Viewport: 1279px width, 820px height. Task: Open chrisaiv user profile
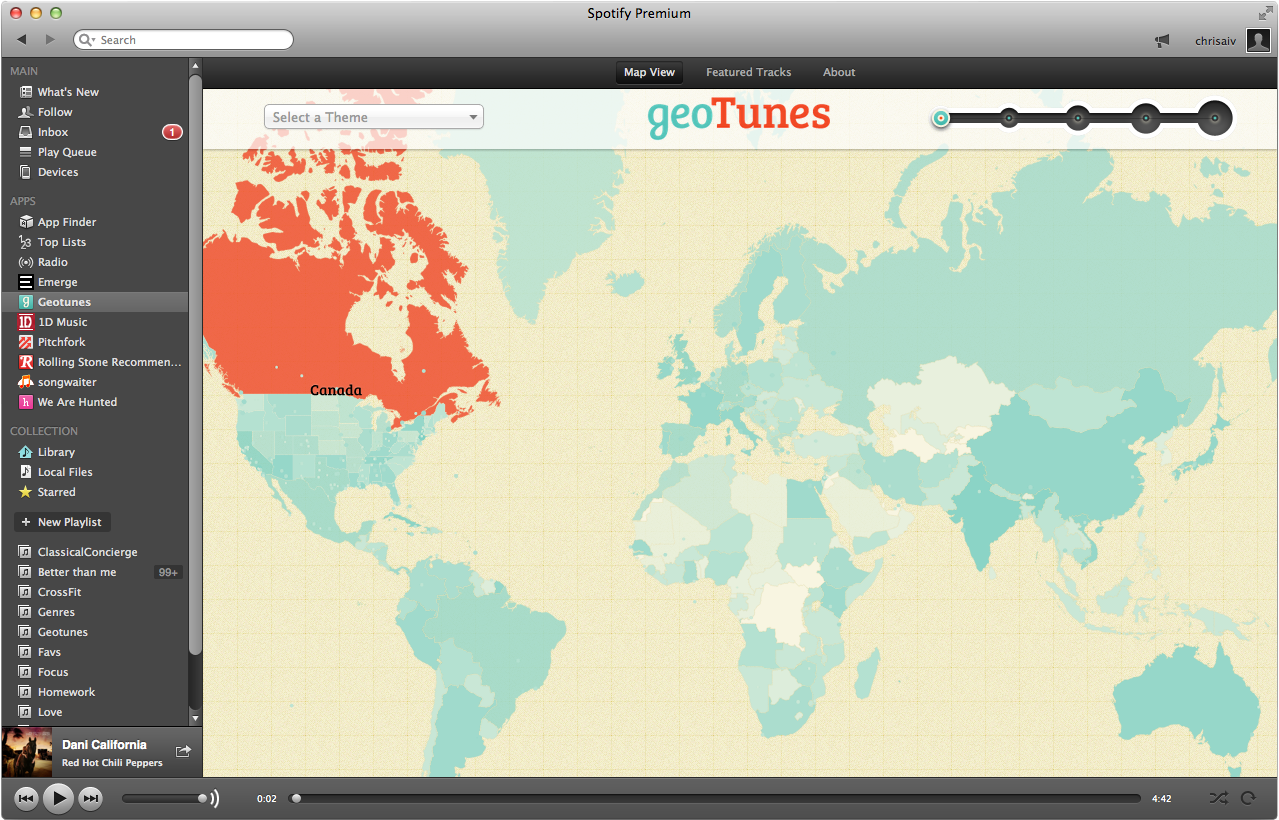click(1217, 41)
